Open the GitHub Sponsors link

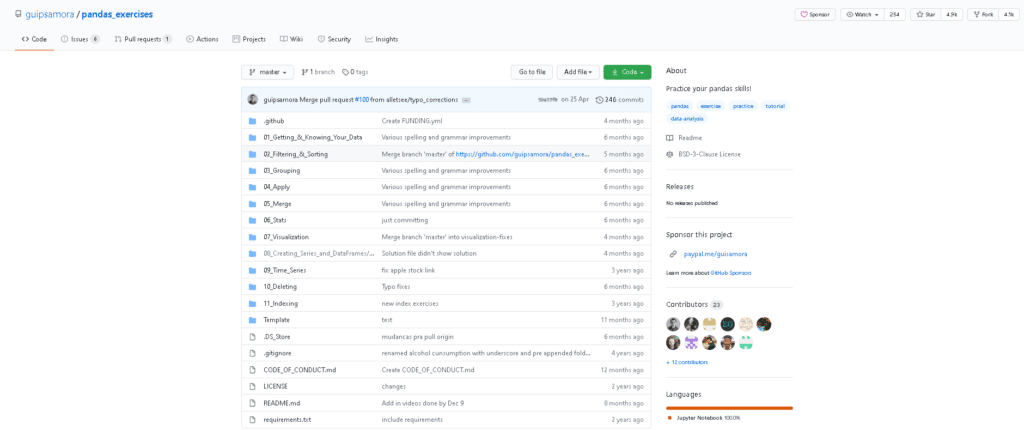(731, 273)
